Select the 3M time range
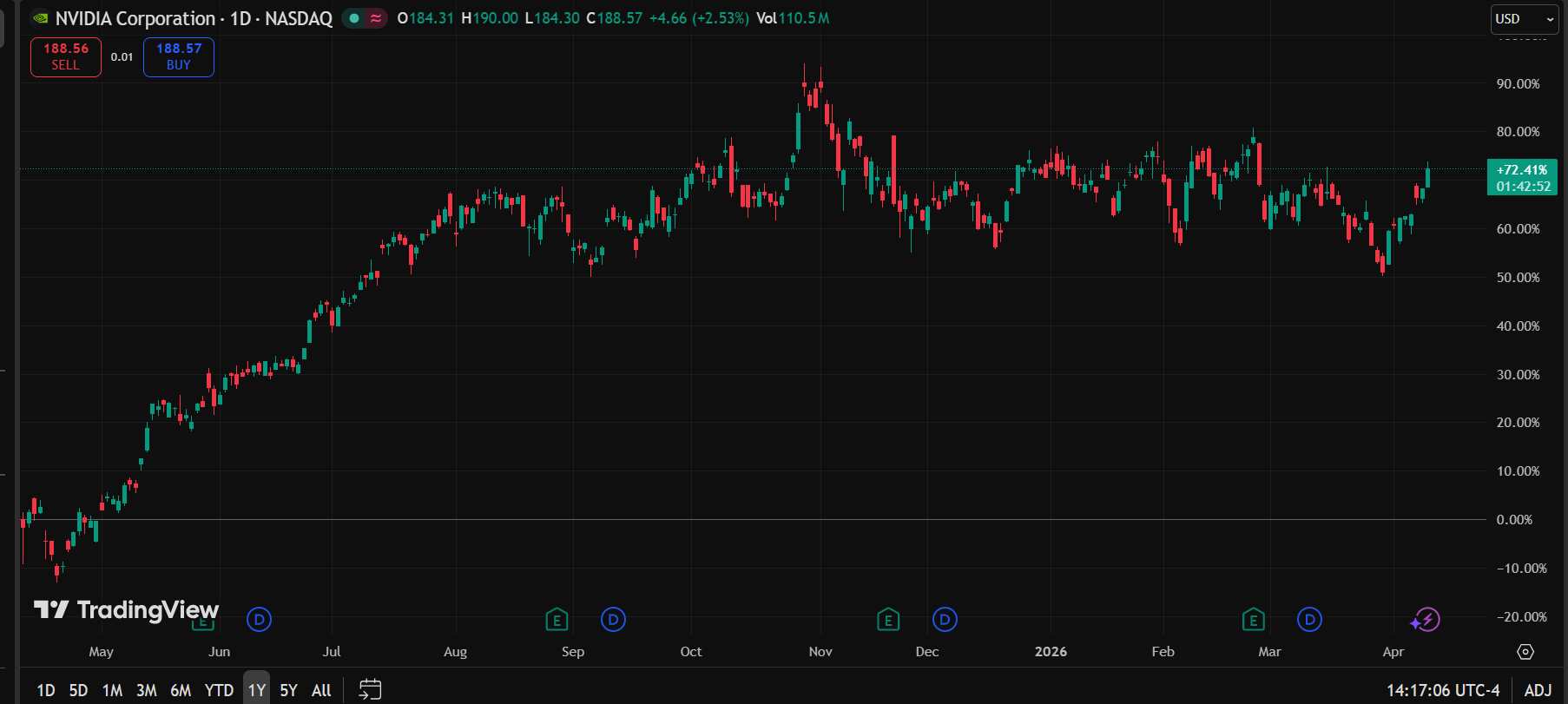Screen dimensions: 1568x704 (x=147, y=690)
